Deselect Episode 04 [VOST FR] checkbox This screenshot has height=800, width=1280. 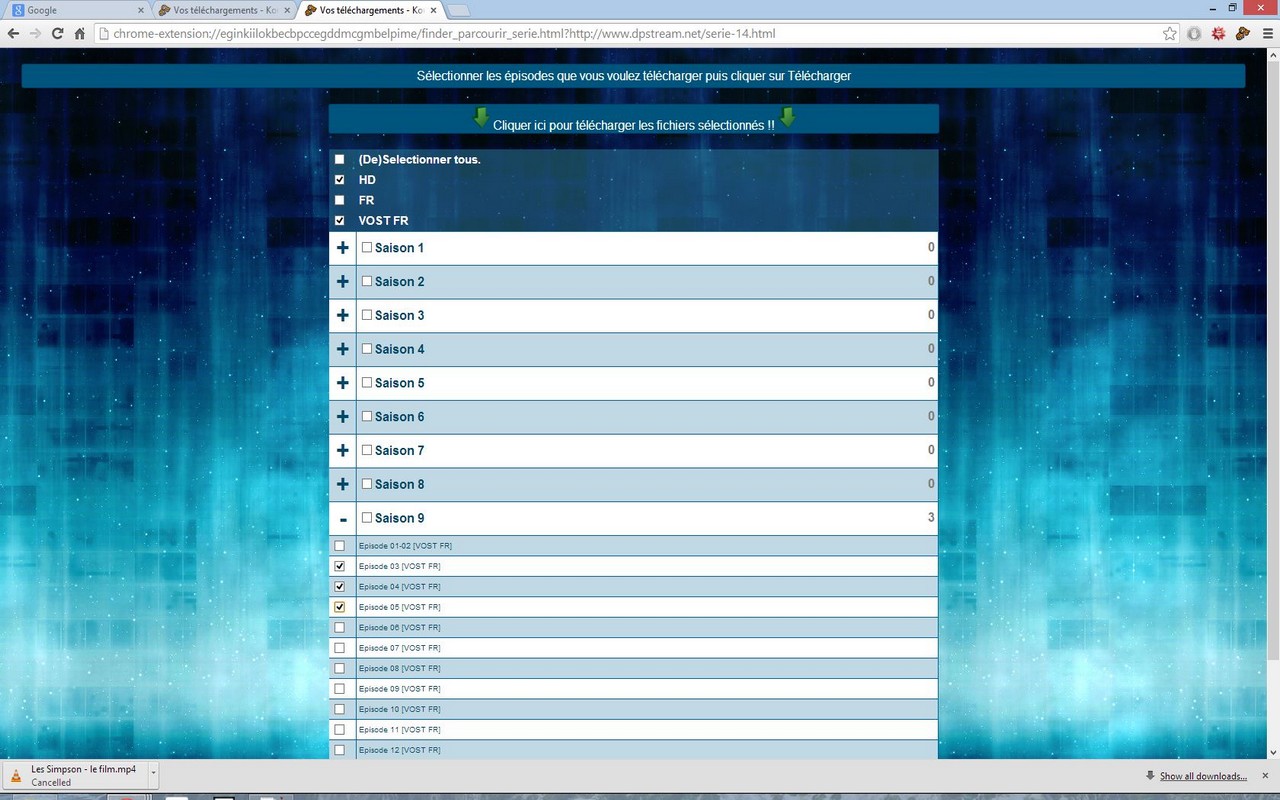[x=339, y=587]
